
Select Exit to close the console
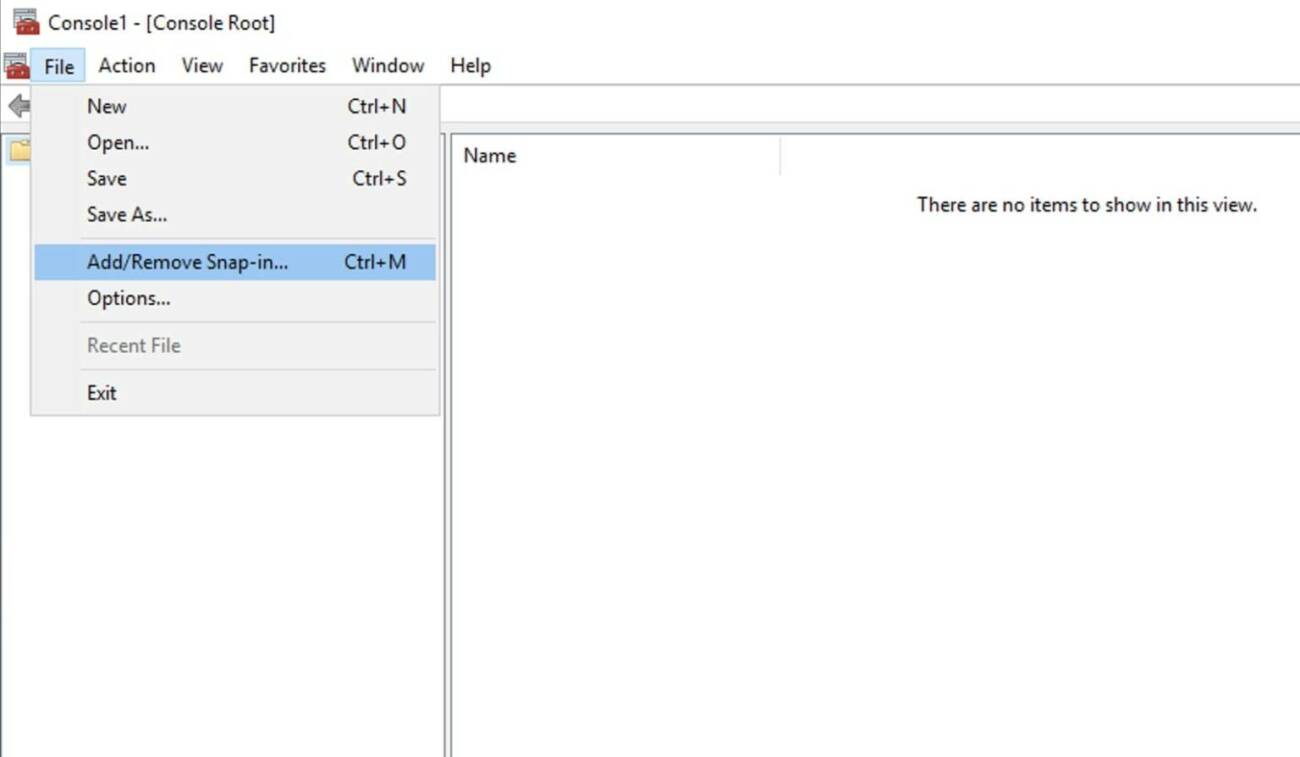point(100,392)
